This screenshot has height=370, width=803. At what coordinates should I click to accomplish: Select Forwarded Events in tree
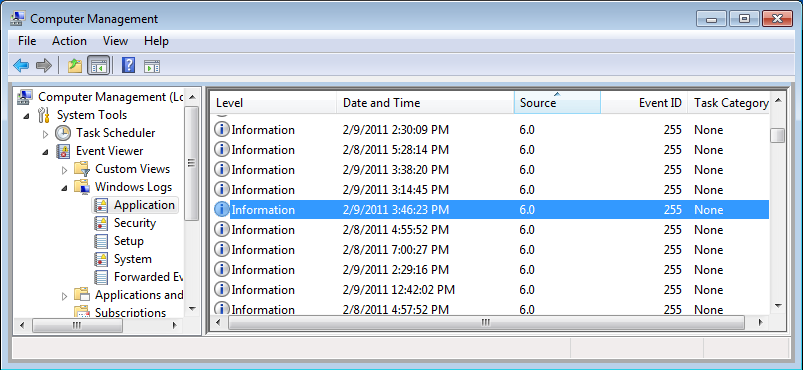coord(148,277)
